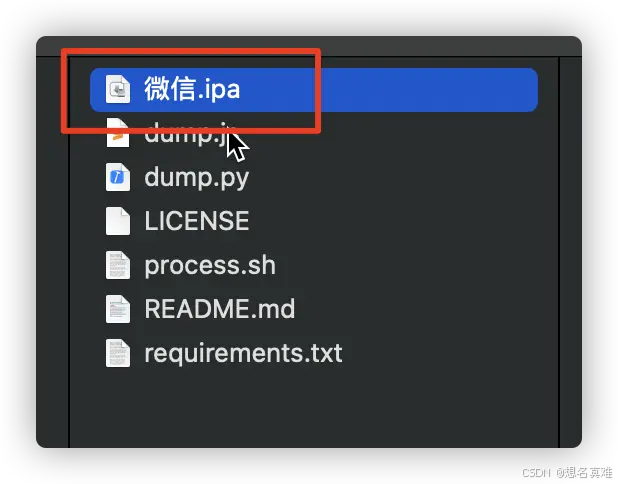Click the LICENSE file icon
Image resolution: width=618 pixels, height=484 pixels.
118,221
